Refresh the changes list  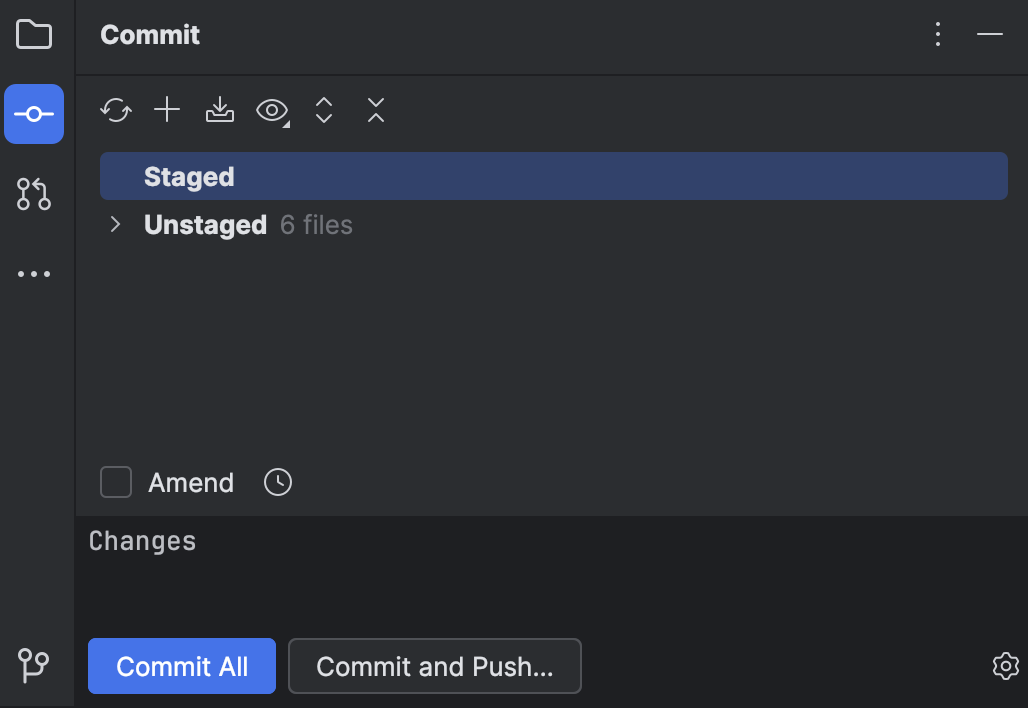(115, 110)
